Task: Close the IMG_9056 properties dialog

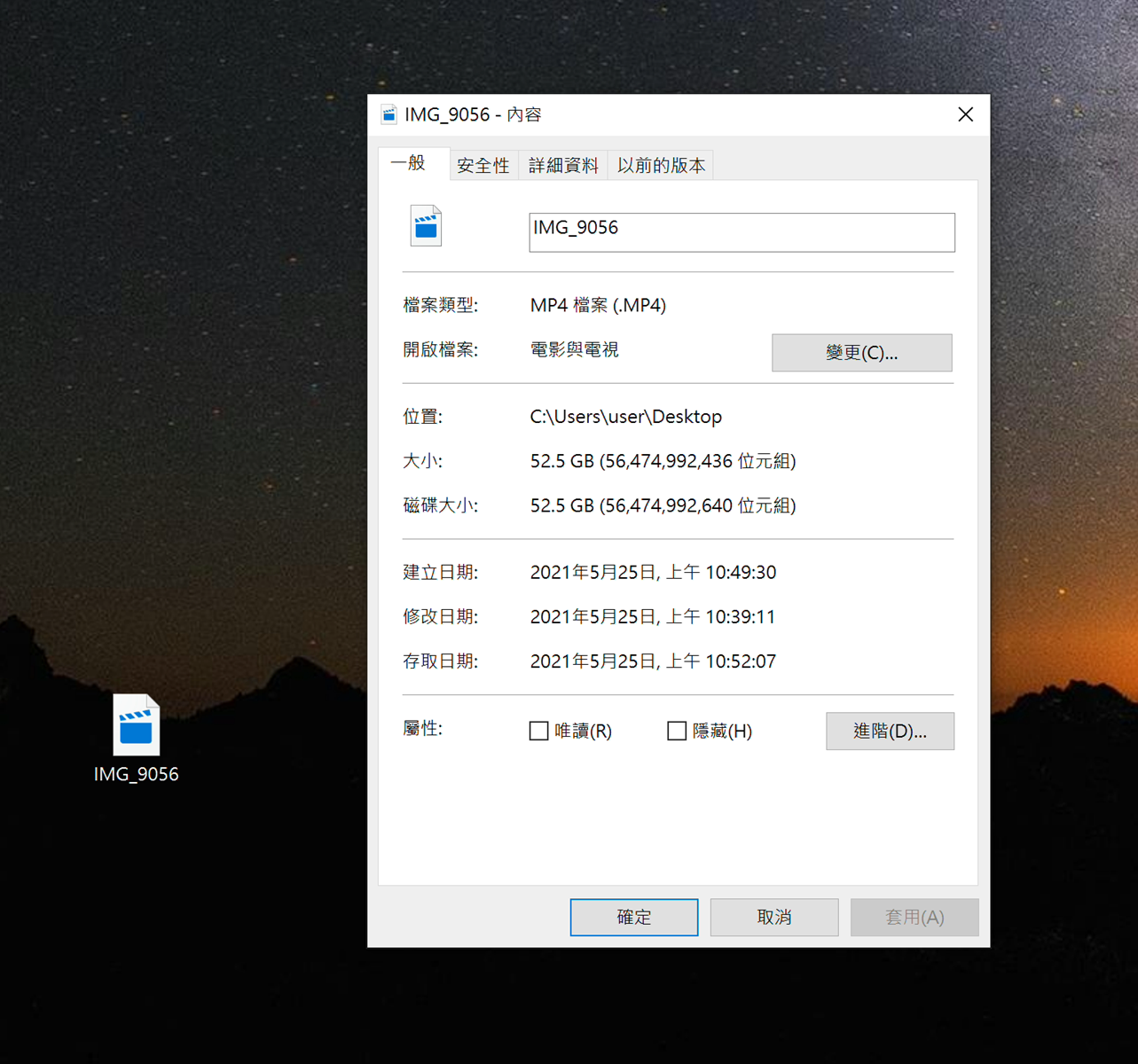Action: [x=965, y=114]
